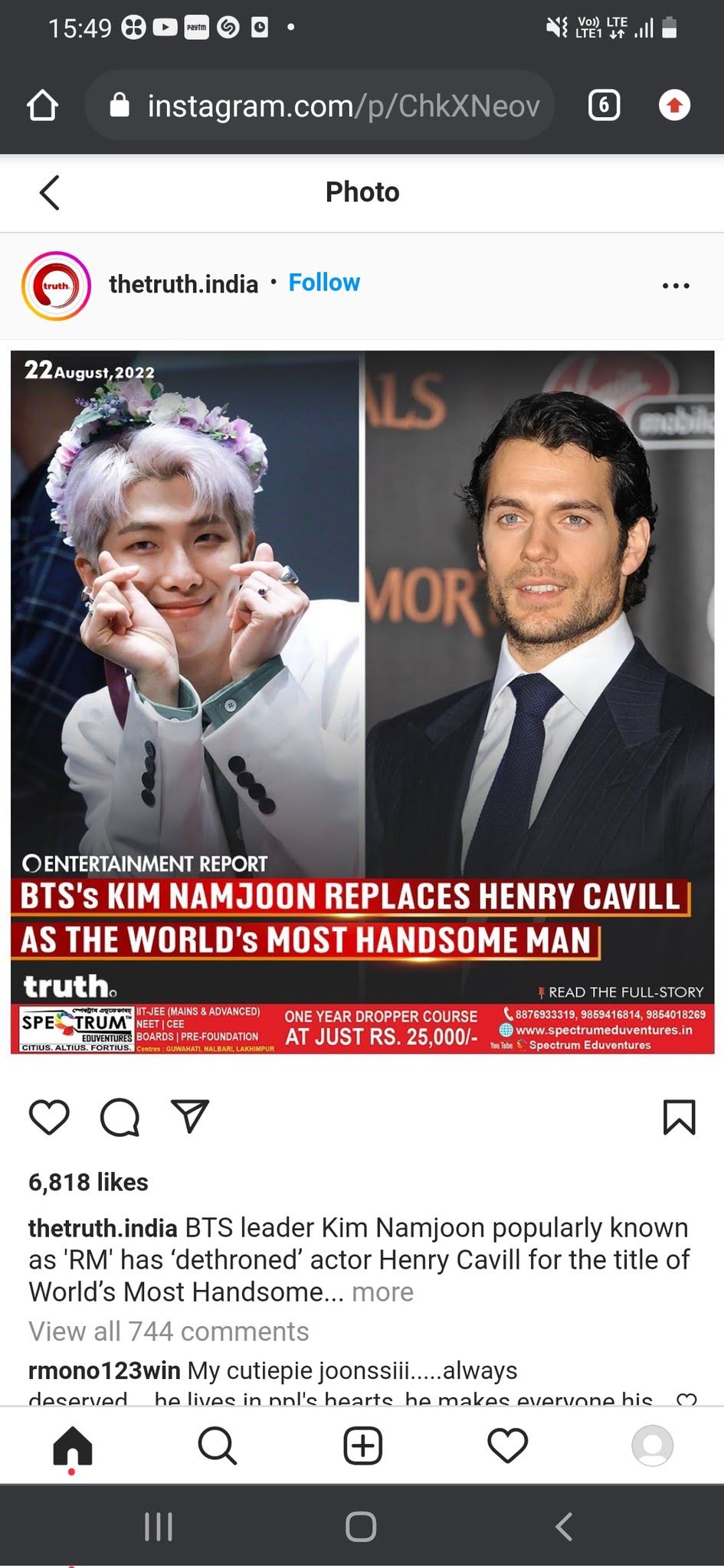Go back using the Photo header arrow

(x=50, y=192)
